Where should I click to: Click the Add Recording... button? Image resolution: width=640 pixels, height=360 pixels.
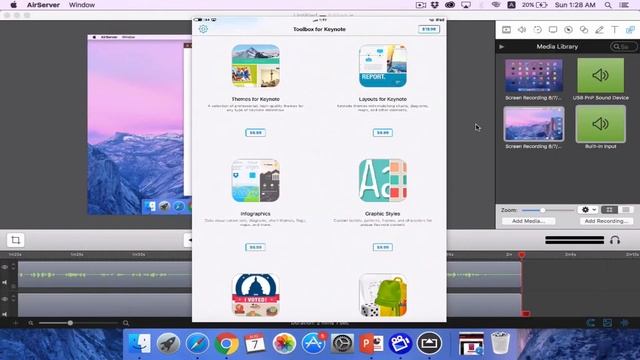pos(607,221)
